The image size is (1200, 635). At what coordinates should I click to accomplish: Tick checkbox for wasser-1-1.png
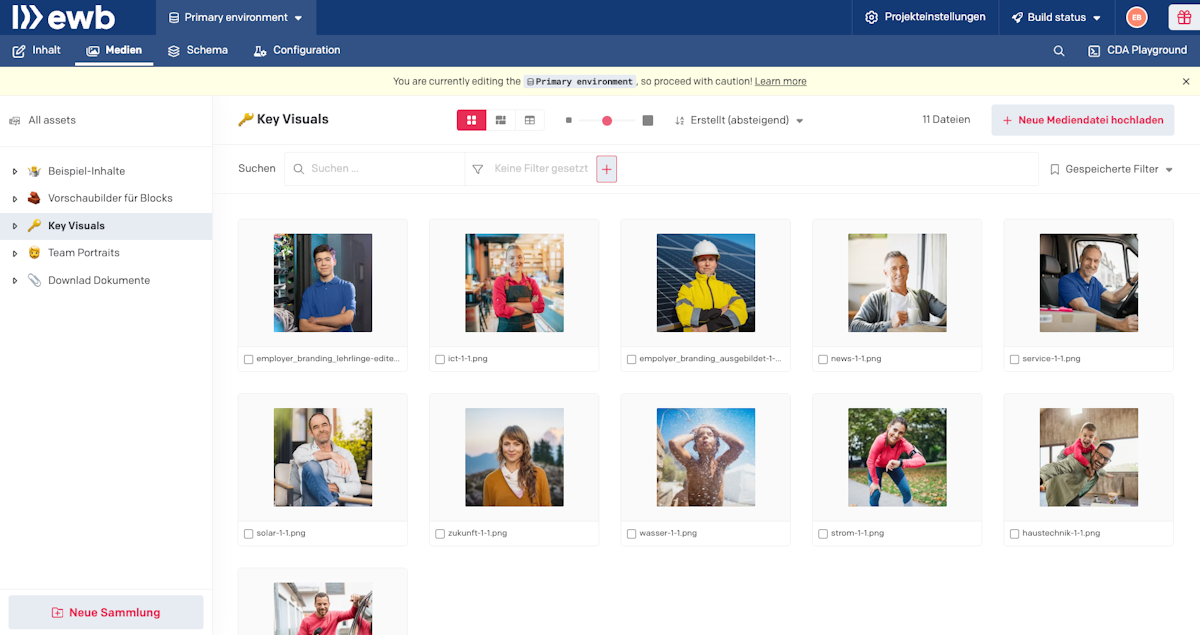632,534
